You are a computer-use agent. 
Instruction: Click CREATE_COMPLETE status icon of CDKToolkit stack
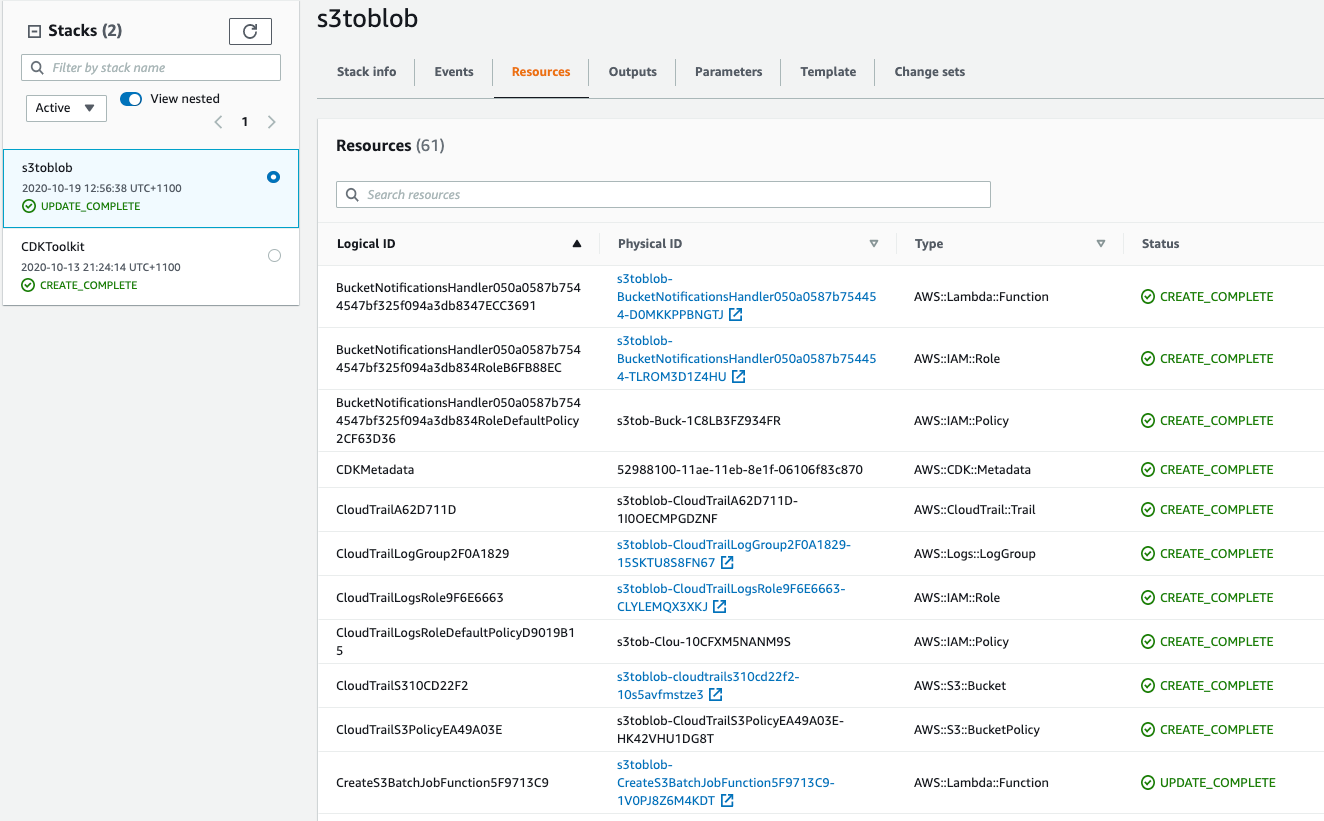coord(29,286)
